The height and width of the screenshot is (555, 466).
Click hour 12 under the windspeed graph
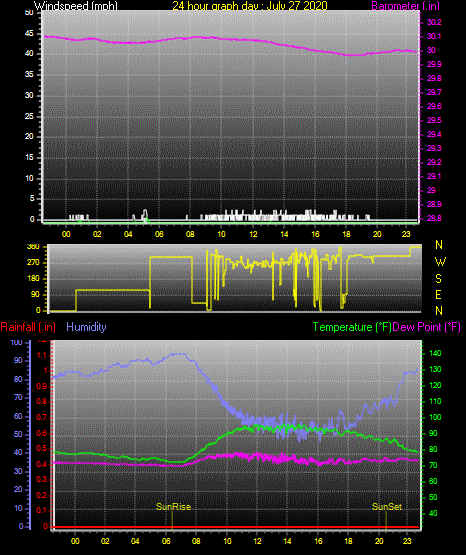point(253,234)
